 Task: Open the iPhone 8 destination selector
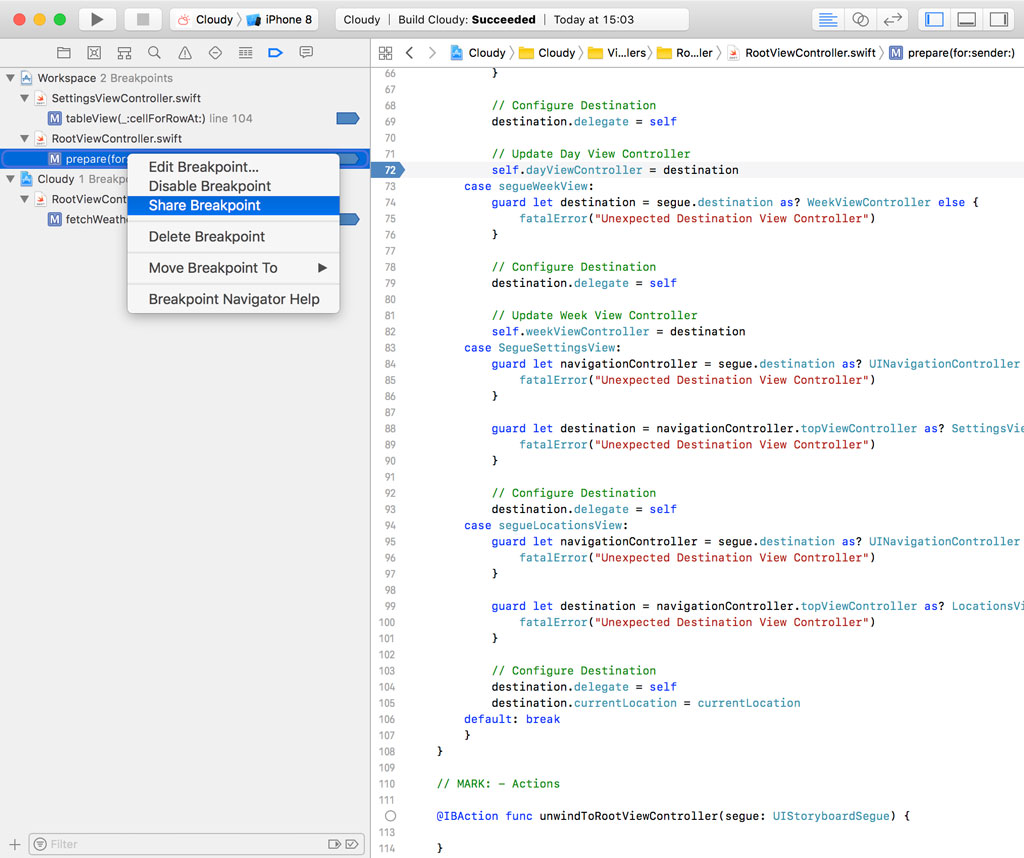(280, 19)
